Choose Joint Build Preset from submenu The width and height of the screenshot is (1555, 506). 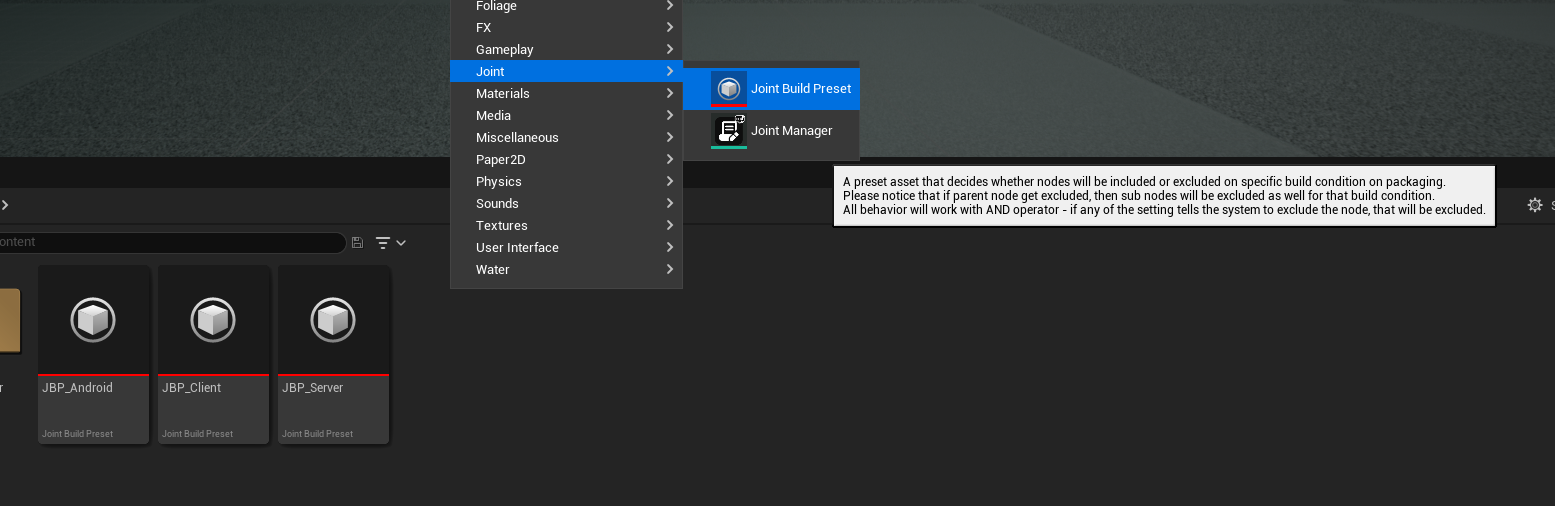800,88
